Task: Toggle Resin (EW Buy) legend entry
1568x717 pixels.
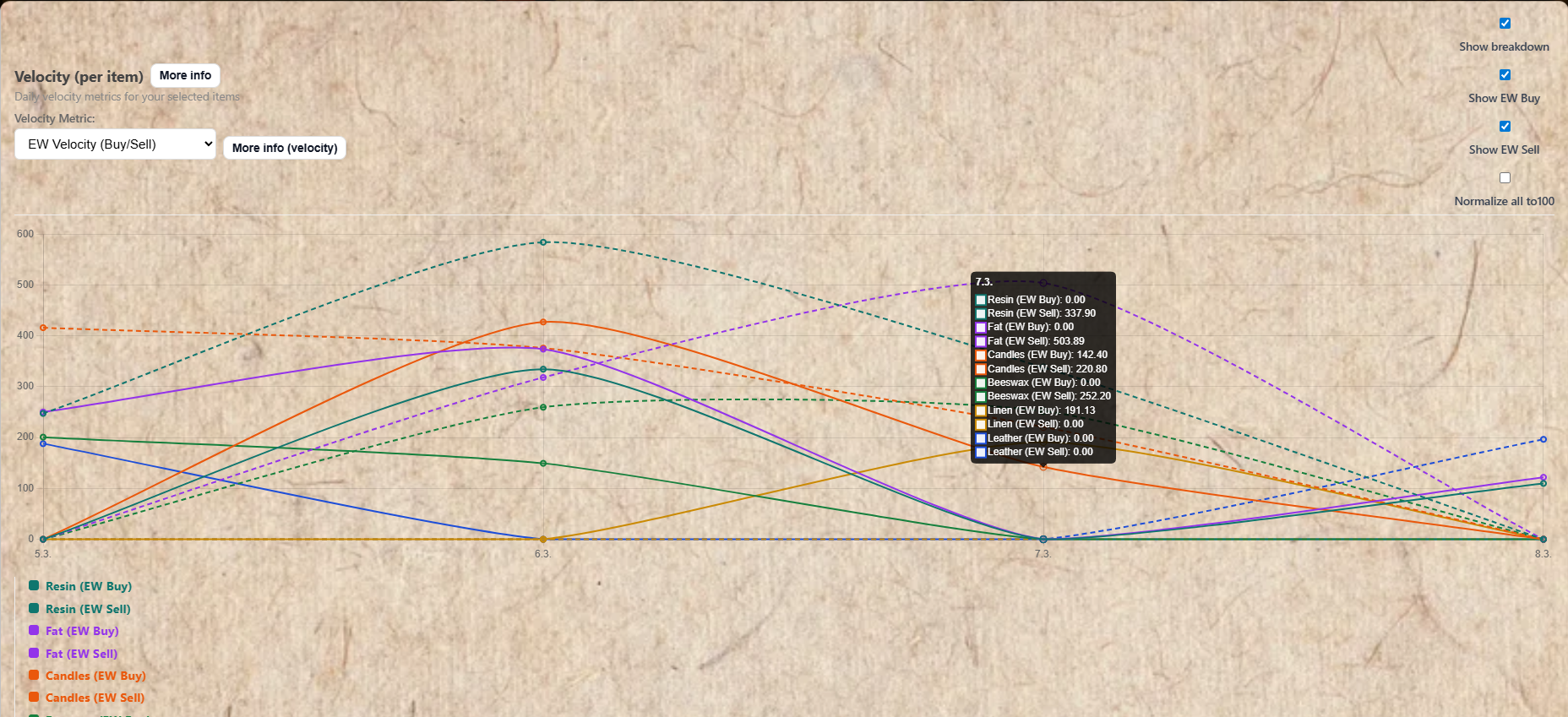Action: click(x=80, y=586)
